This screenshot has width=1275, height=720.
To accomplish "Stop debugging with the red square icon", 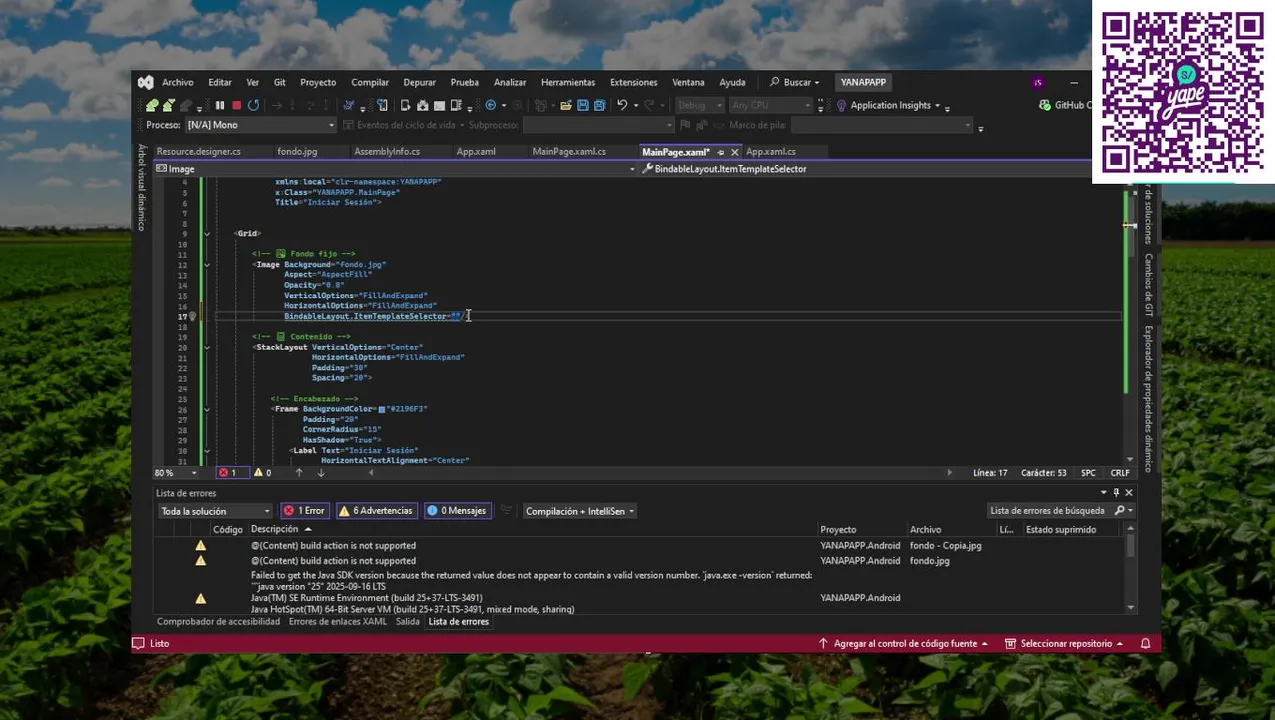I will pyautogui.click(x=237, y=105).
